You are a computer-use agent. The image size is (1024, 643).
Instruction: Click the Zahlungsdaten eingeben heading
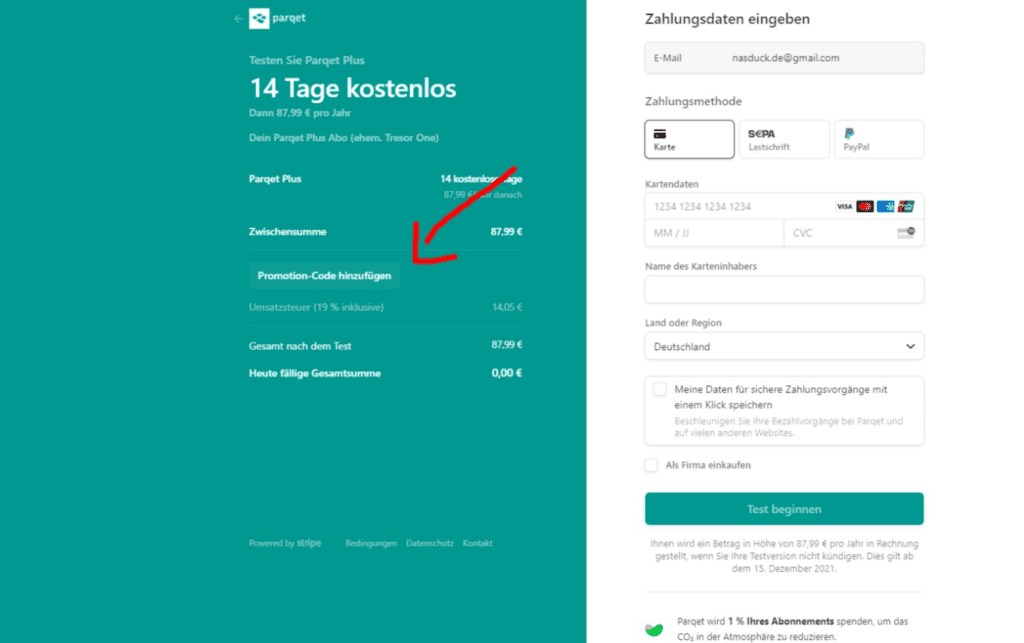tap(728, 19)
